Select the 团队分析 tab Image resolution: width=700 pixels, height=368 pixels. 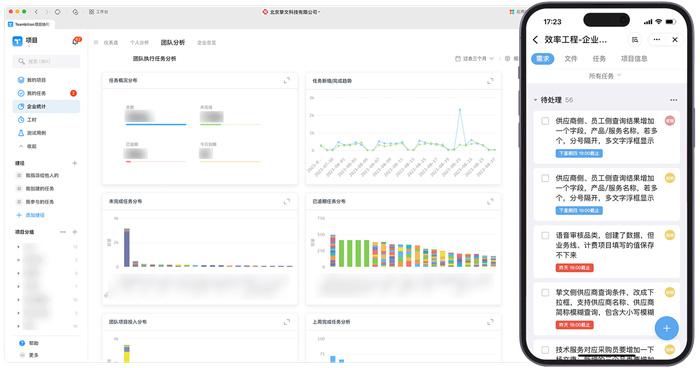173,42
